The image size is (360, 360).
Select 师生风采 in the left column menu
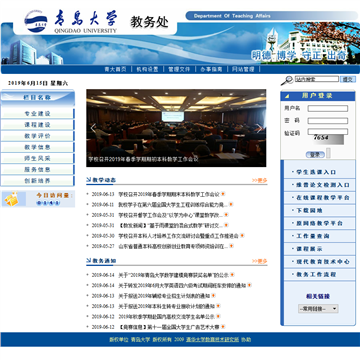[x=37, y=158]
